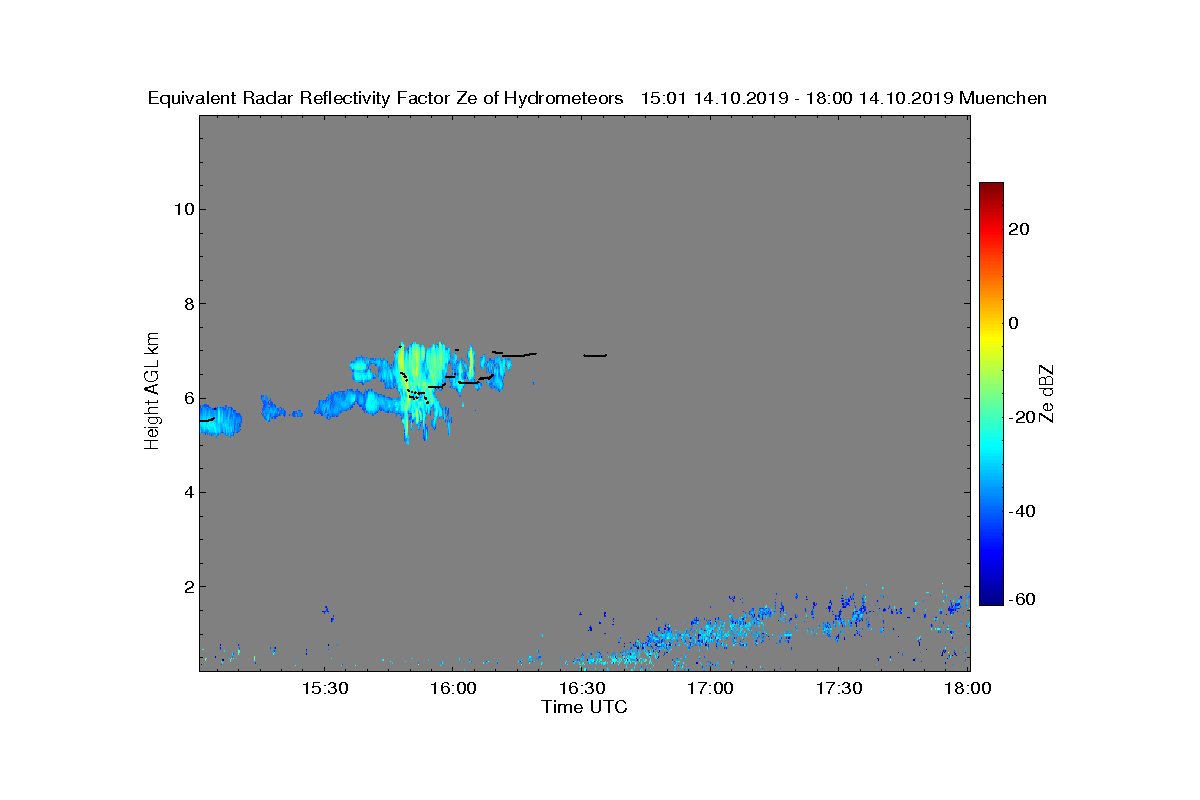Click the '17:30' time tick label

click(840, 689)
